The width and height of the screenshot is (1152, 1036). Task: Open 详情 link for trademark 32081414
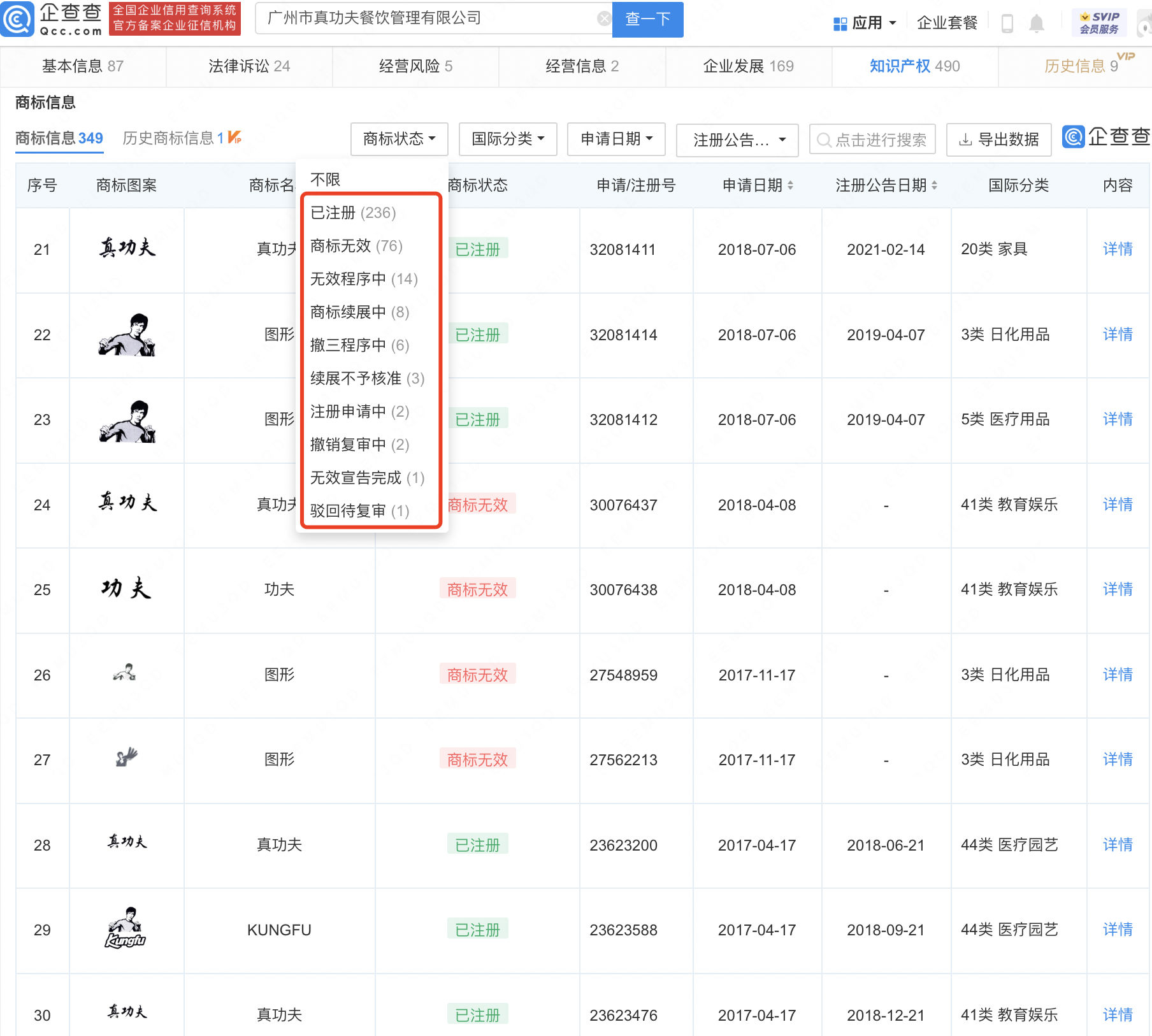pos(1118,335)
